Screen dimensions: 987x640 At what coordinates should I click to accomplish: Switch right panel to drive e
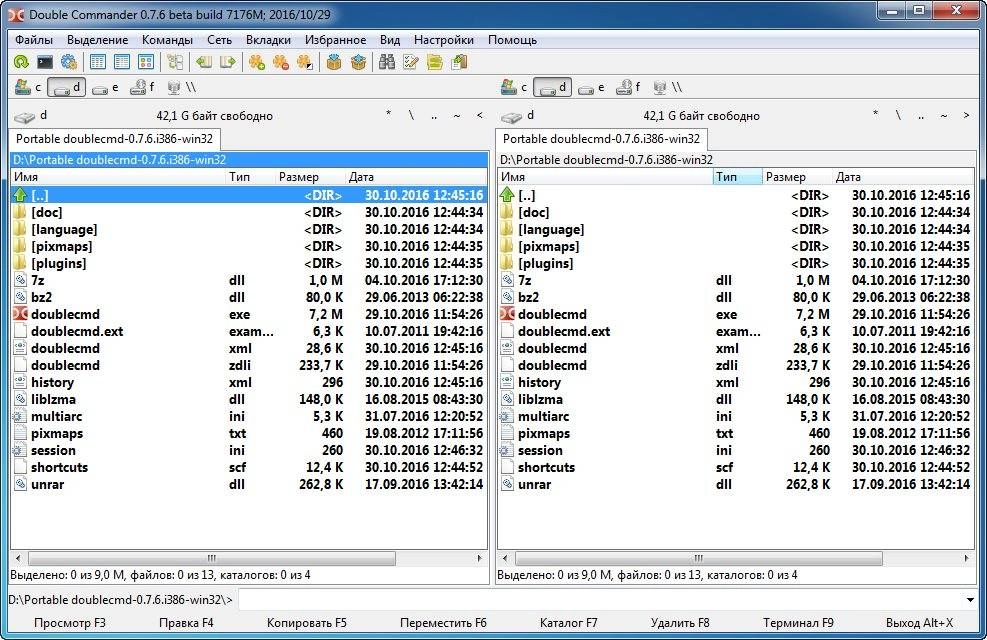[x=590, y=87]
